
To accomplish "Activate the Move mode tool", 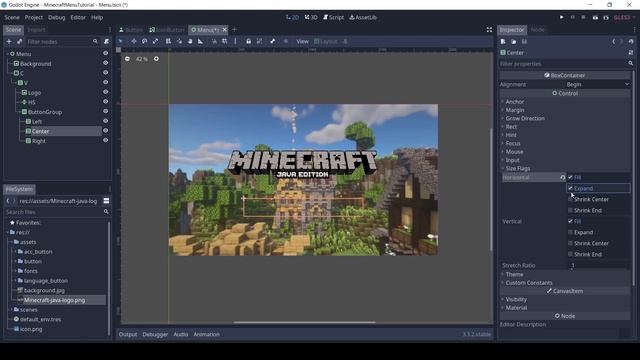I will coord(133,41).
